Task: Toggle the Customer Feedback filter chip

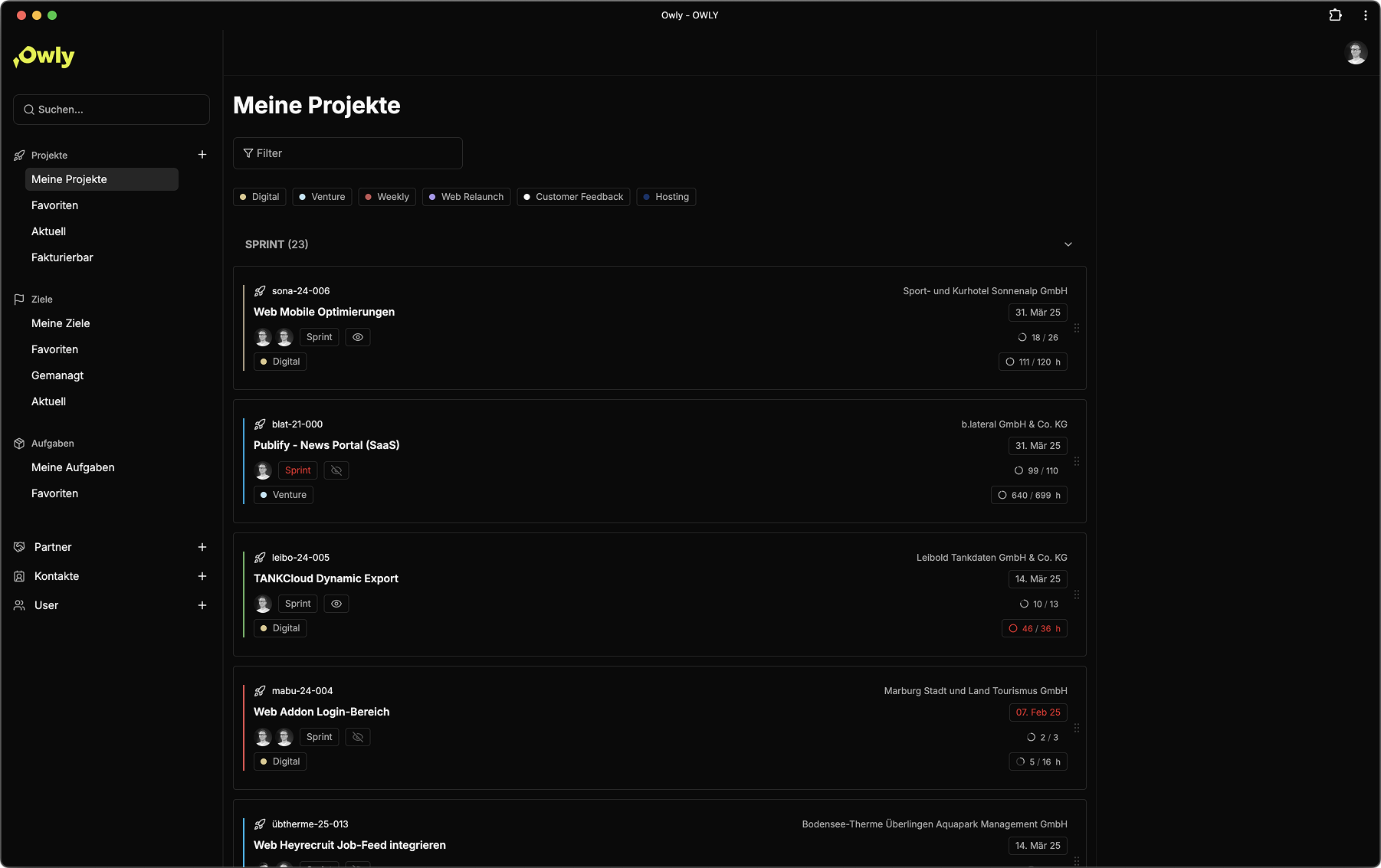Action: (573, 197)
